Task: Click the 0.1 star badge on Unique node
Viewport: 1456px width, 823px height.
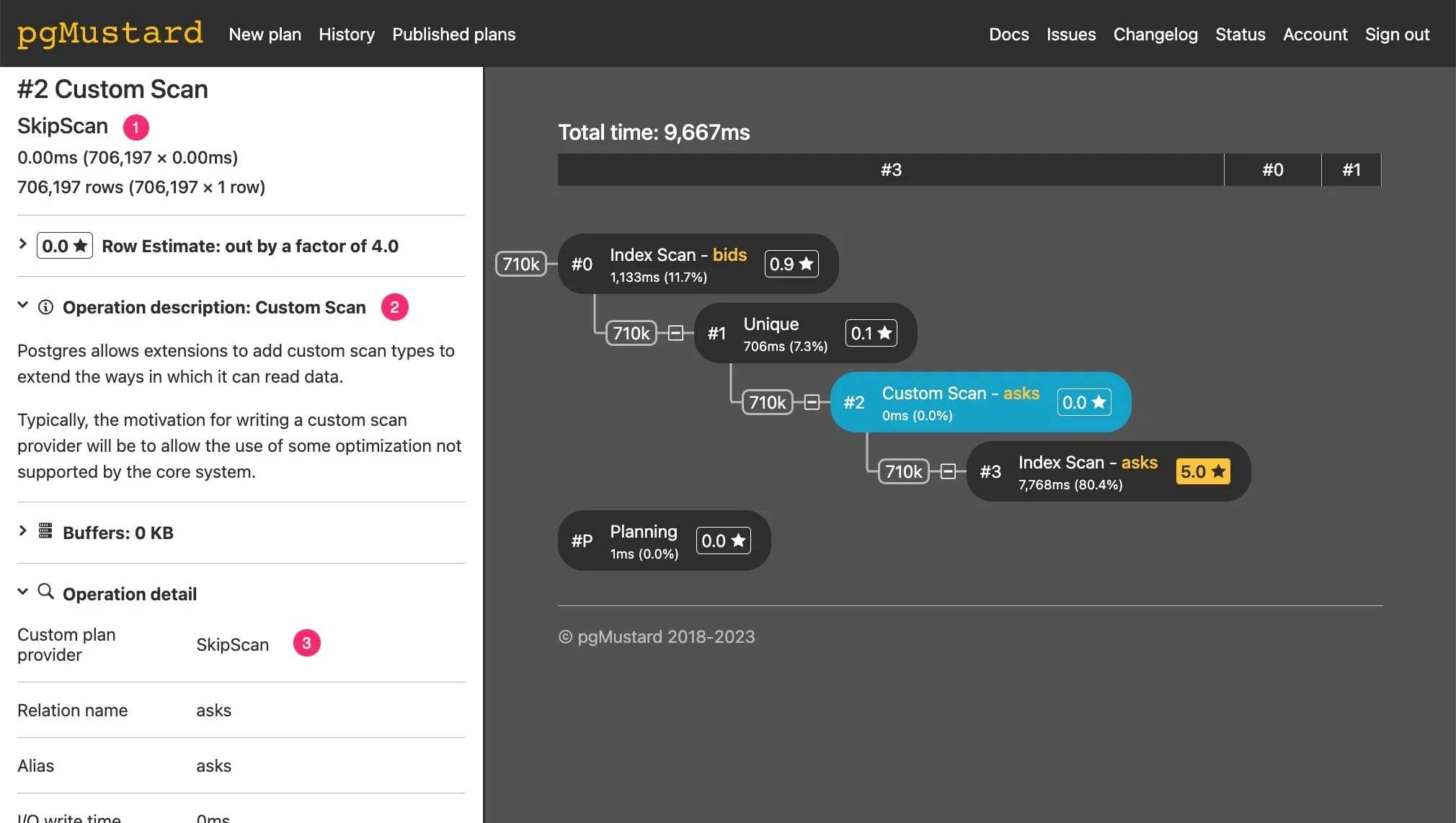Action: coord(871,333)
